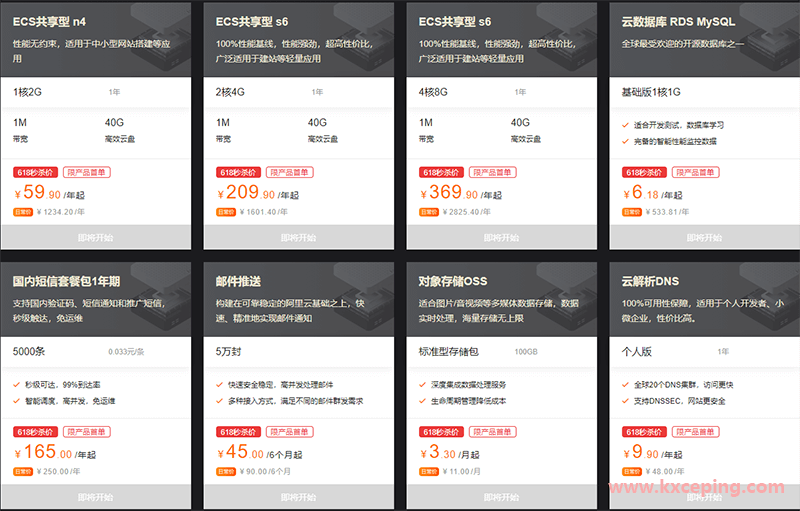Click 618秒杀价 badge above ¥369.90 price
This screenshot has height=511, width=800.
(441, 172)
